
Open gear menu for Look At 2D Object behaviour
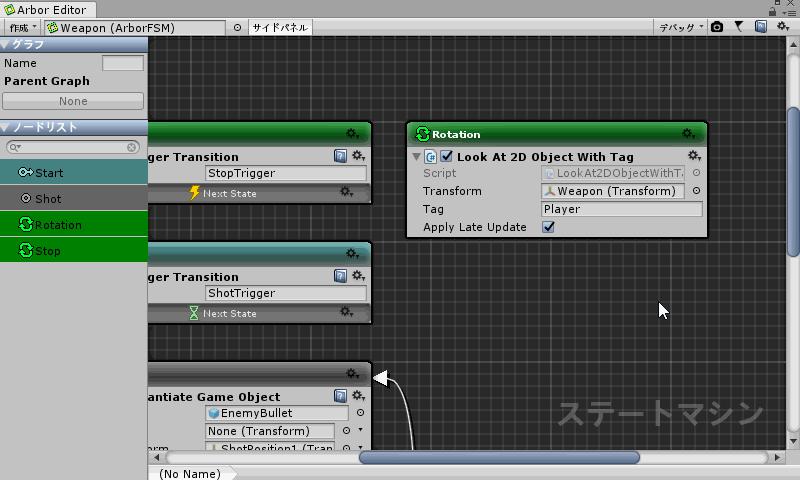(x=693, y=156)
